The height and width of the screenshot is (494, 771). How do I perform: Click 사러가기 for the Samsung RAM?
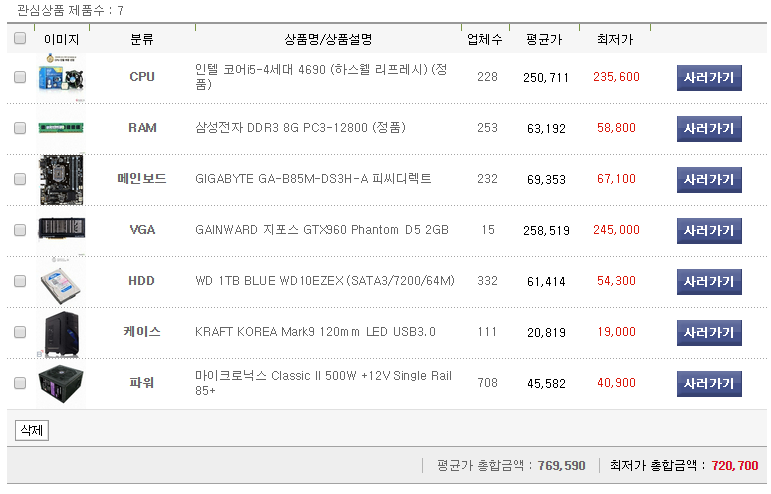(709, 129)
